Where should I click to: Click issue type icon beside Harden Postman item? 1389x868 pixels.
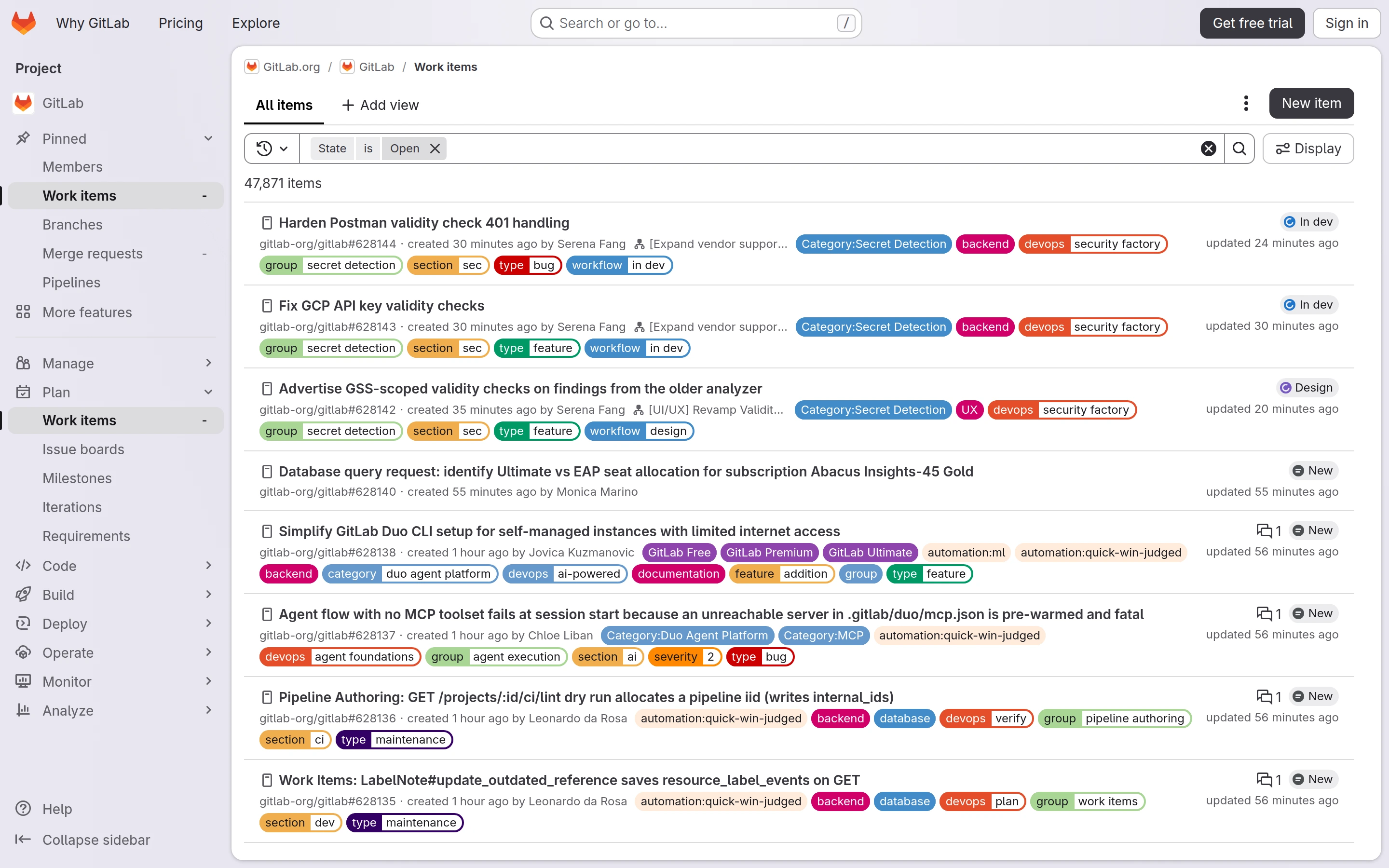click(x=267, y=223)
